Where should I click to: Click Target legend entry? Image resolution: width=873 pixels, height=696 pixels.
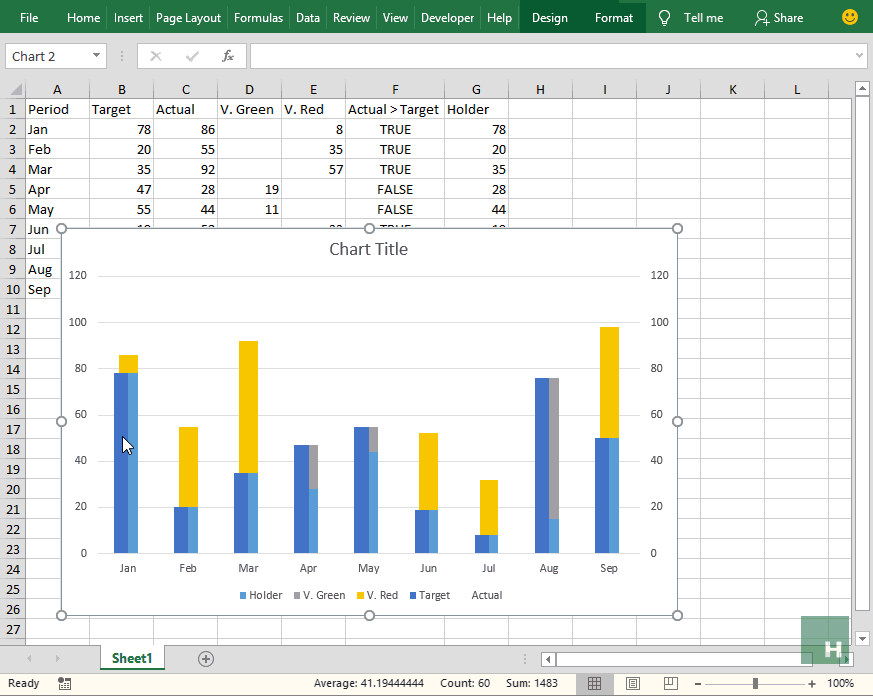point(430,595)
